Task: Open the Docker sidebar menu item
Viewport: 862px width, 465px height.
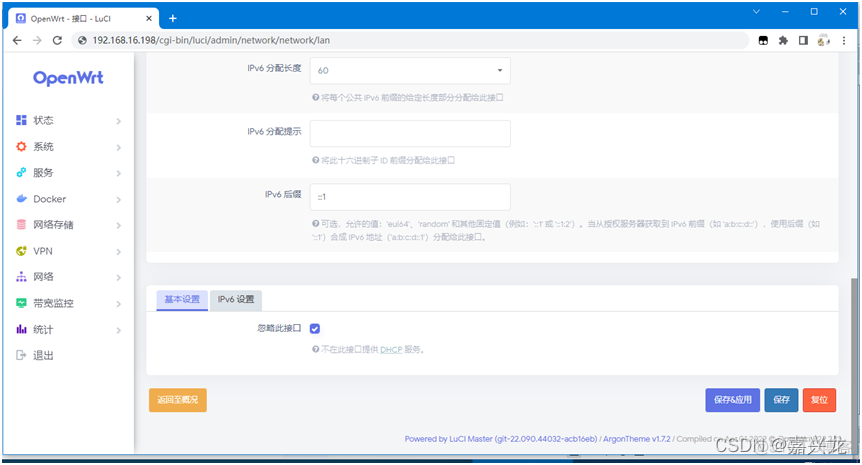Action: click(x=69, y=199)
